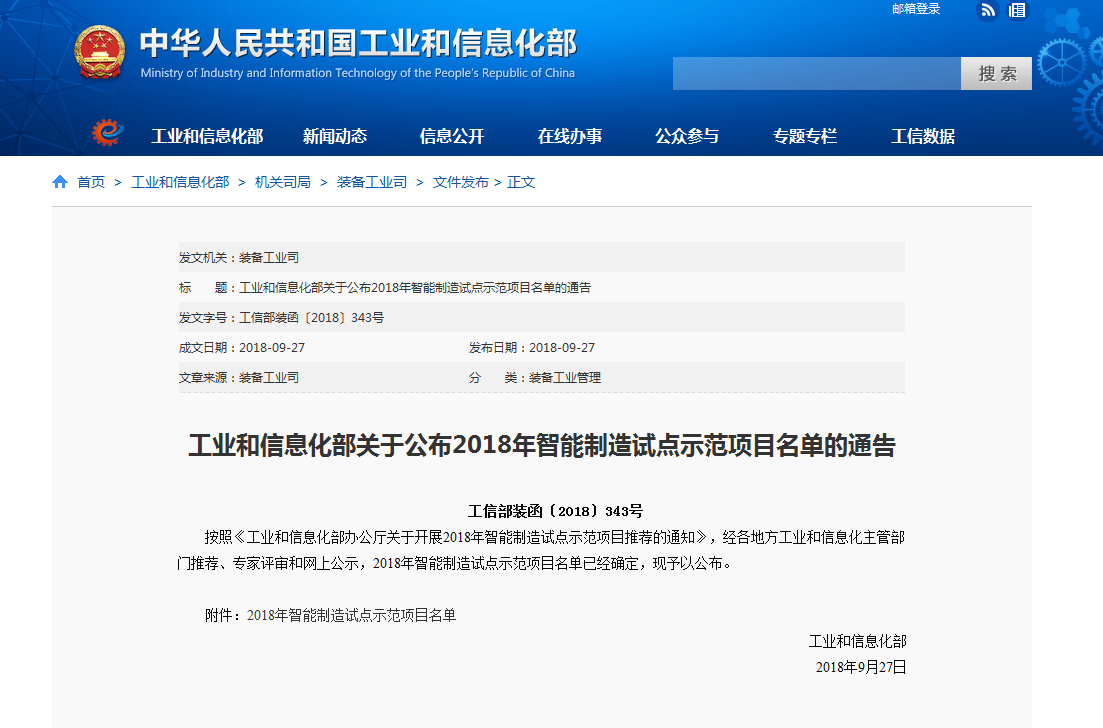This screenshot has height=728, width=1103.
Task: Go to 首页 in the breadcrumb
Action: pos(91,182)
